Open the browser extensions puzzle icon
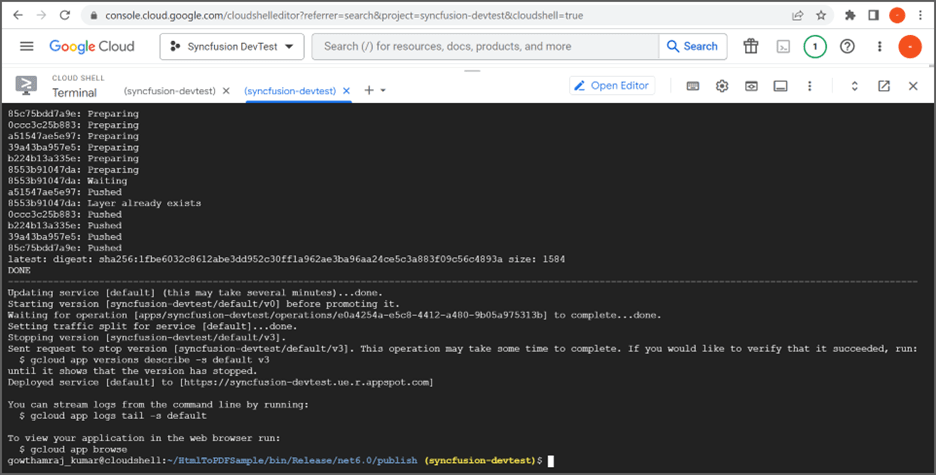The width and height of the screenshot is (936, 475). click(850, 16)
